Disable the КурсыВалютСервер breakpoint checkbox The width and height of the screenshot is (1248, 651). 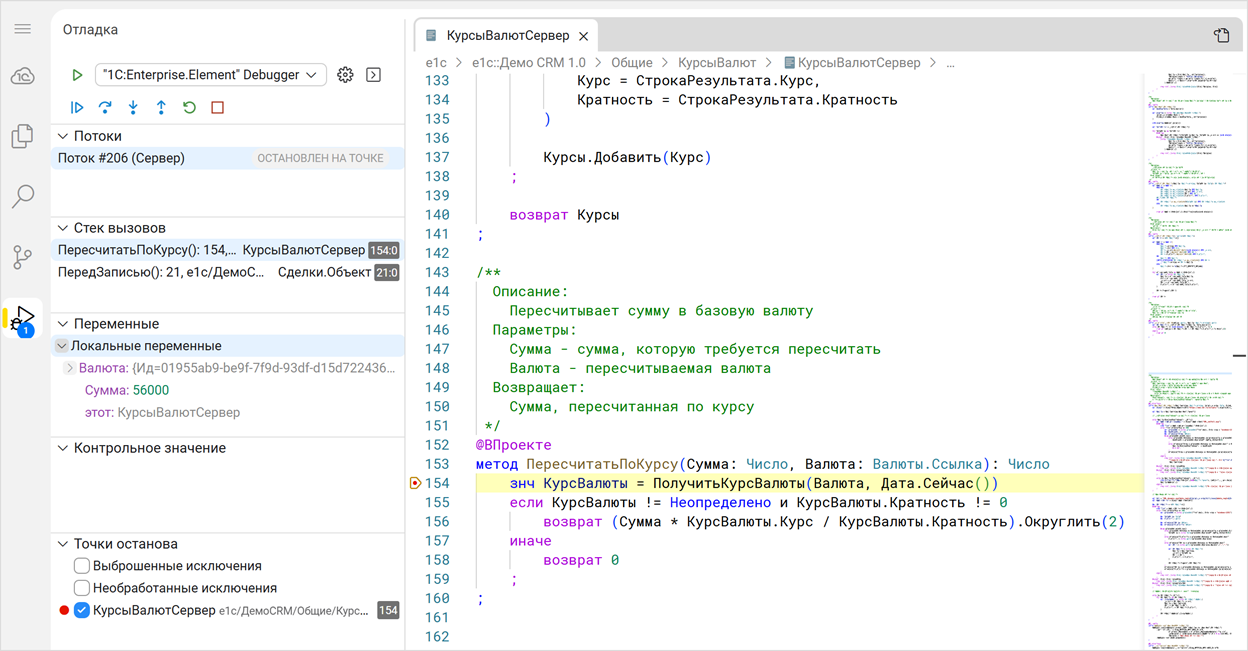[x=82, y=610]
